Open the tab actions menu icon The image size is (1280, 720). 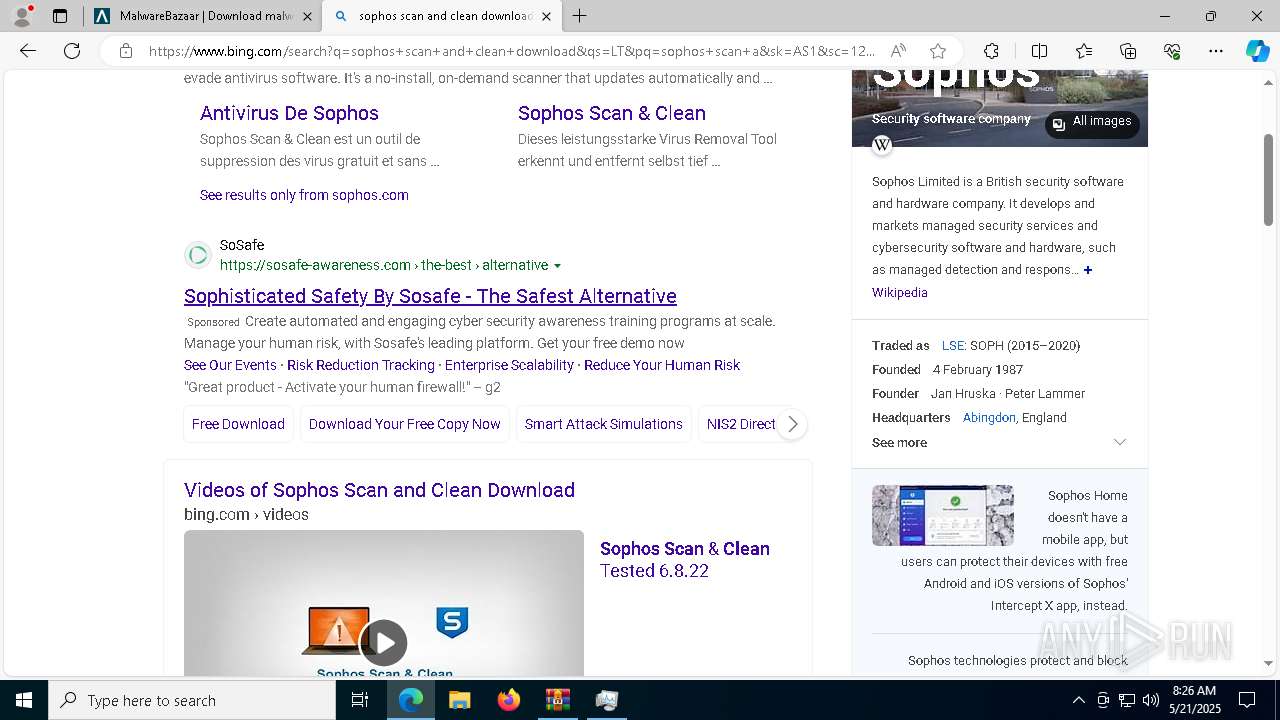pos(60,16)
